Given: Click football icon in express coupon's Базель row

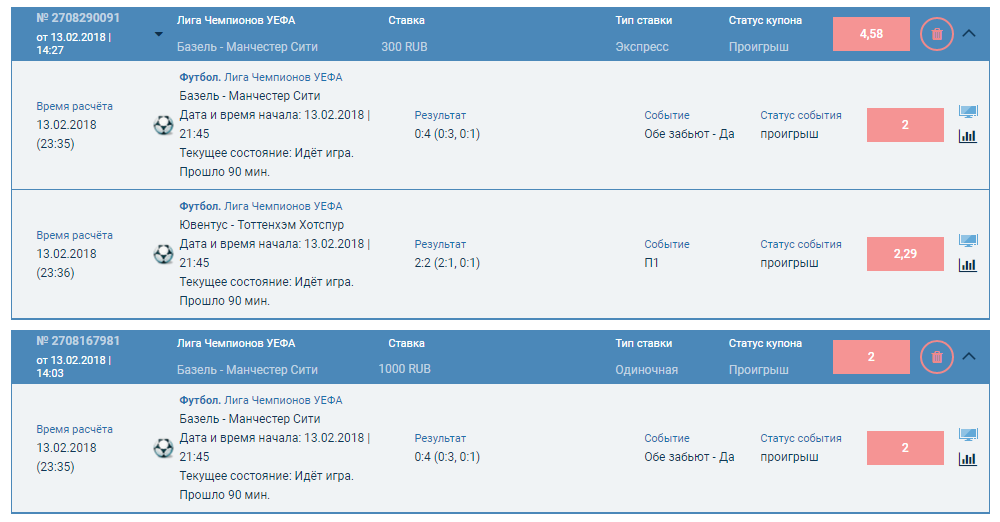Looking at the screenshot, I should pos(163,125).
